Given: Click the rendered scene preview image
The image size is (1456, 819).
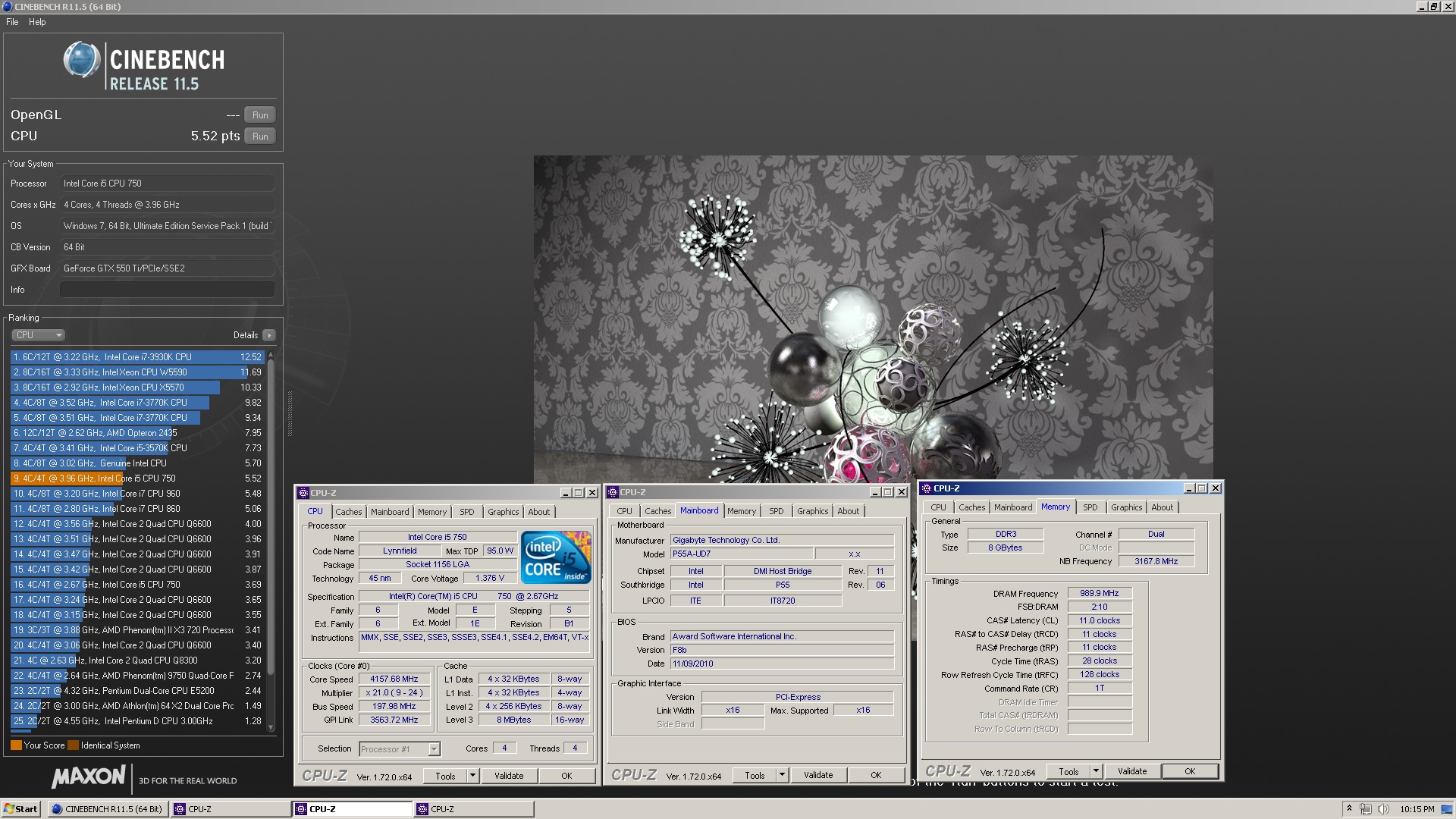Looking at the screenshot, I should pos(873,319).
